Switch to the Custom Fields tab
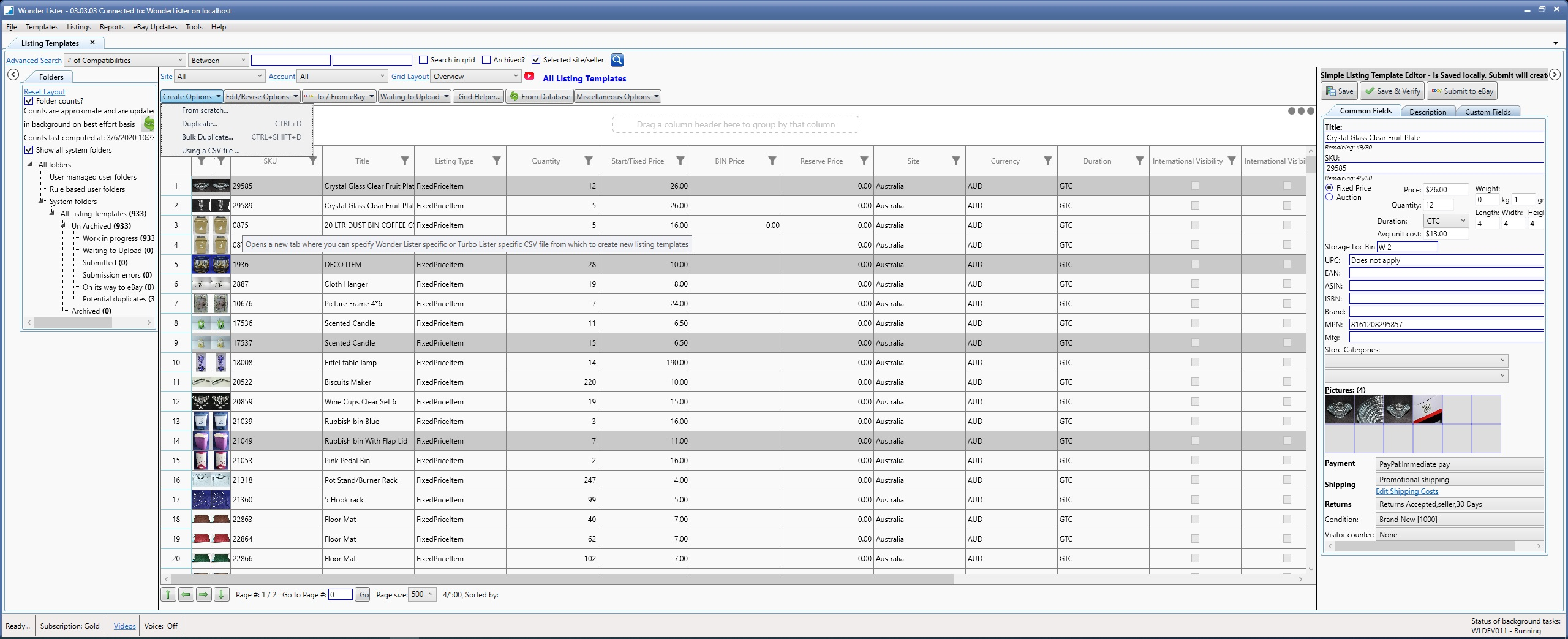The width and height of the screenshot is (1568, 639). click(x=1488, y=112)
